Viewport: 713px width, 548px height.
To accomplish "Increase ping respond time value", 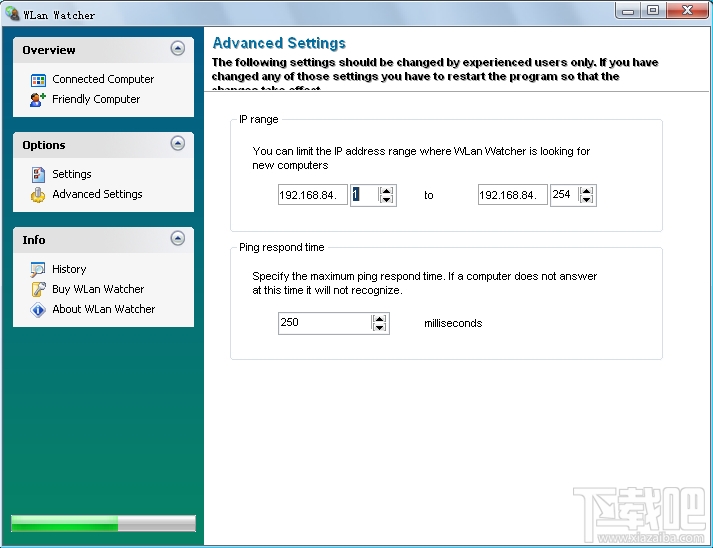I will click(379, 319).
